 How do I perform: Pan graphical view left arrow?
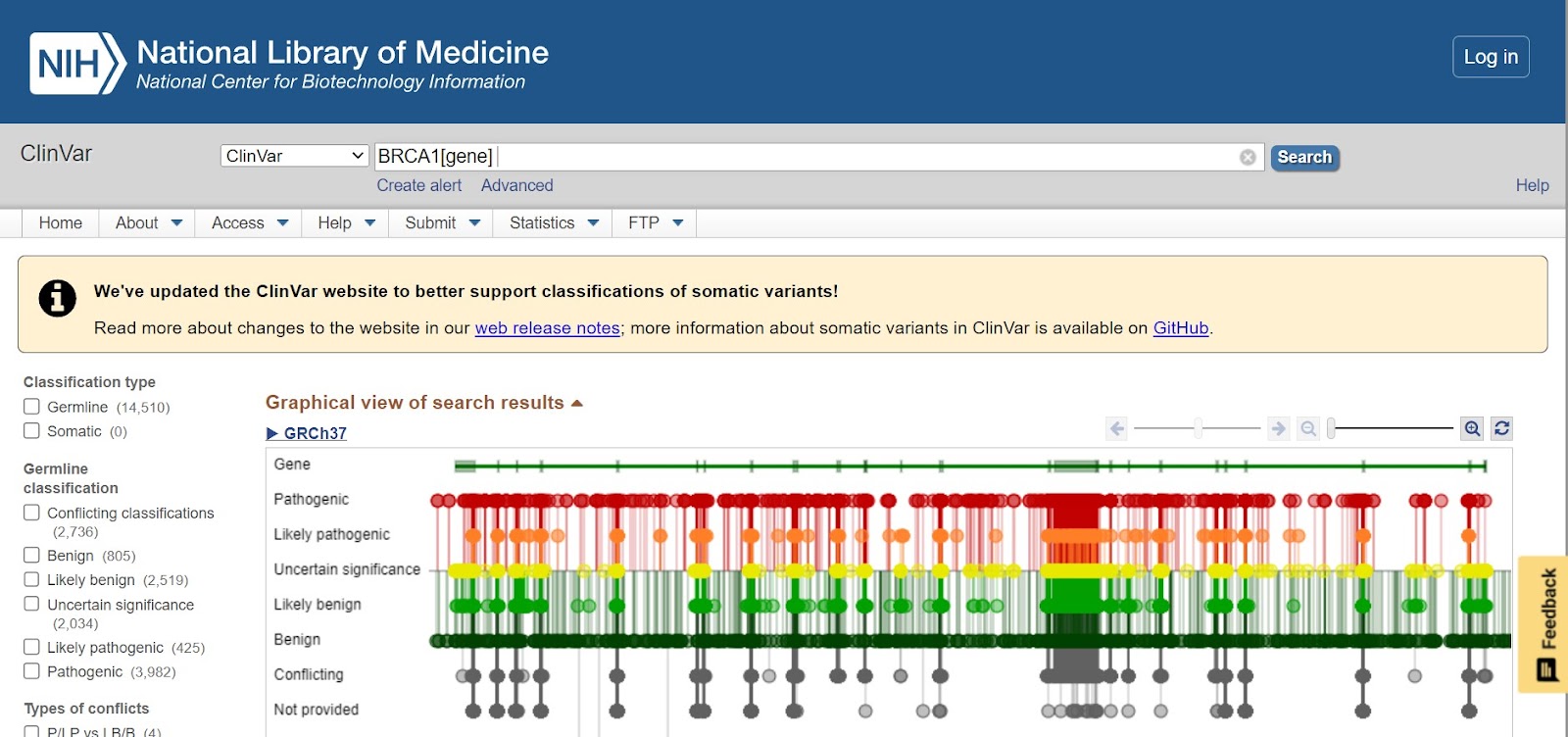coord(1116,428)
